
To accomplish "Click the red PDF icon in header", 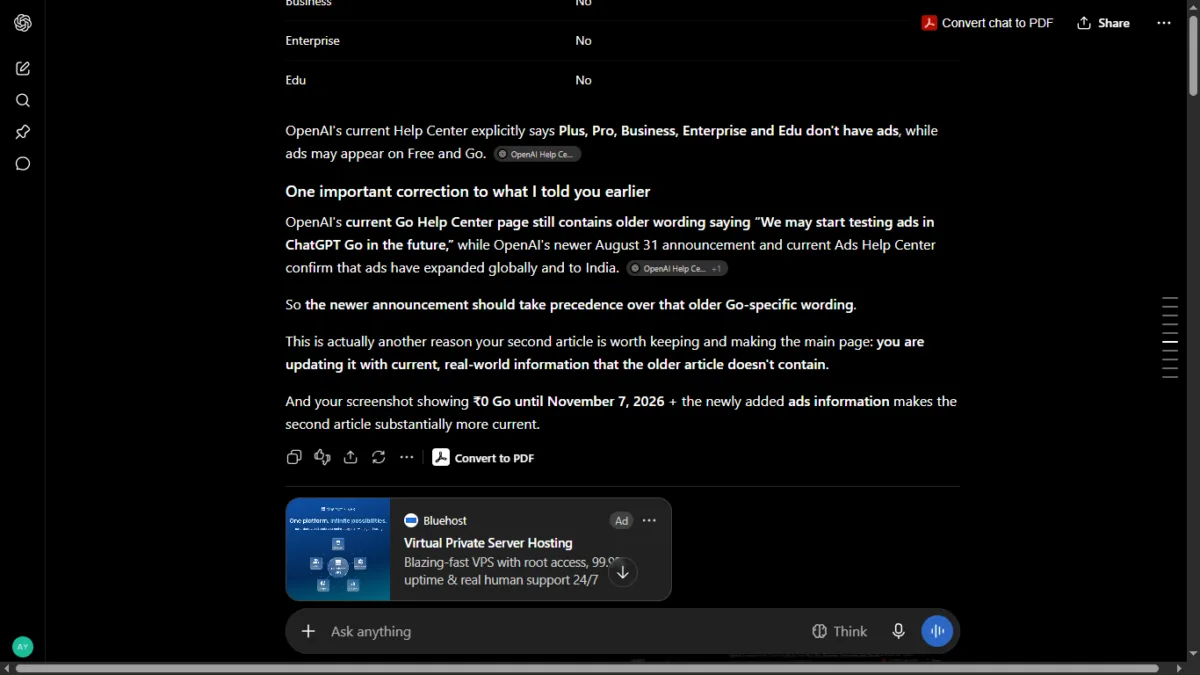I will (x=929, y=23).
